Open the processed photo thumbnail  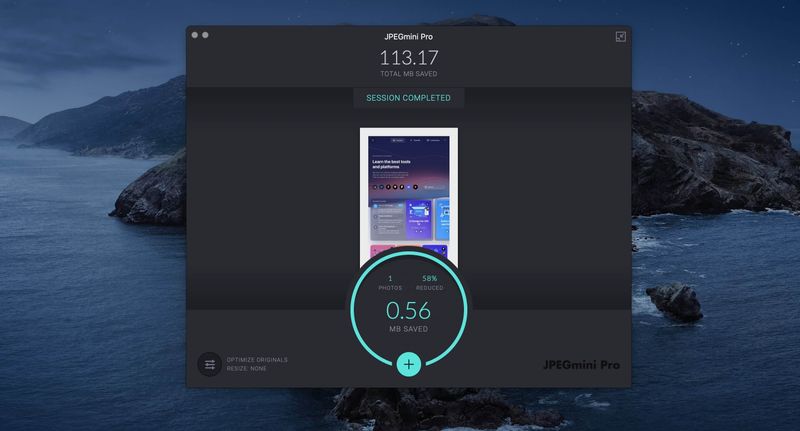pyautogui.click(x=409, y=197)
